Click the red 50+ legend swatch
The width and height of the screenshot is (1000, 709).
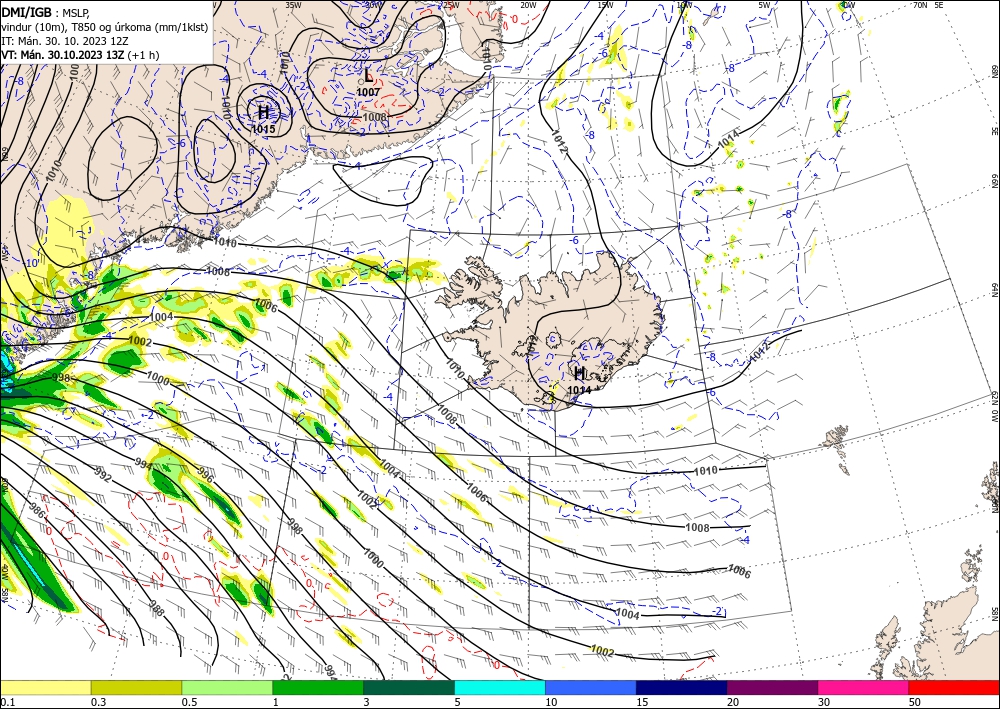point(954,687)
